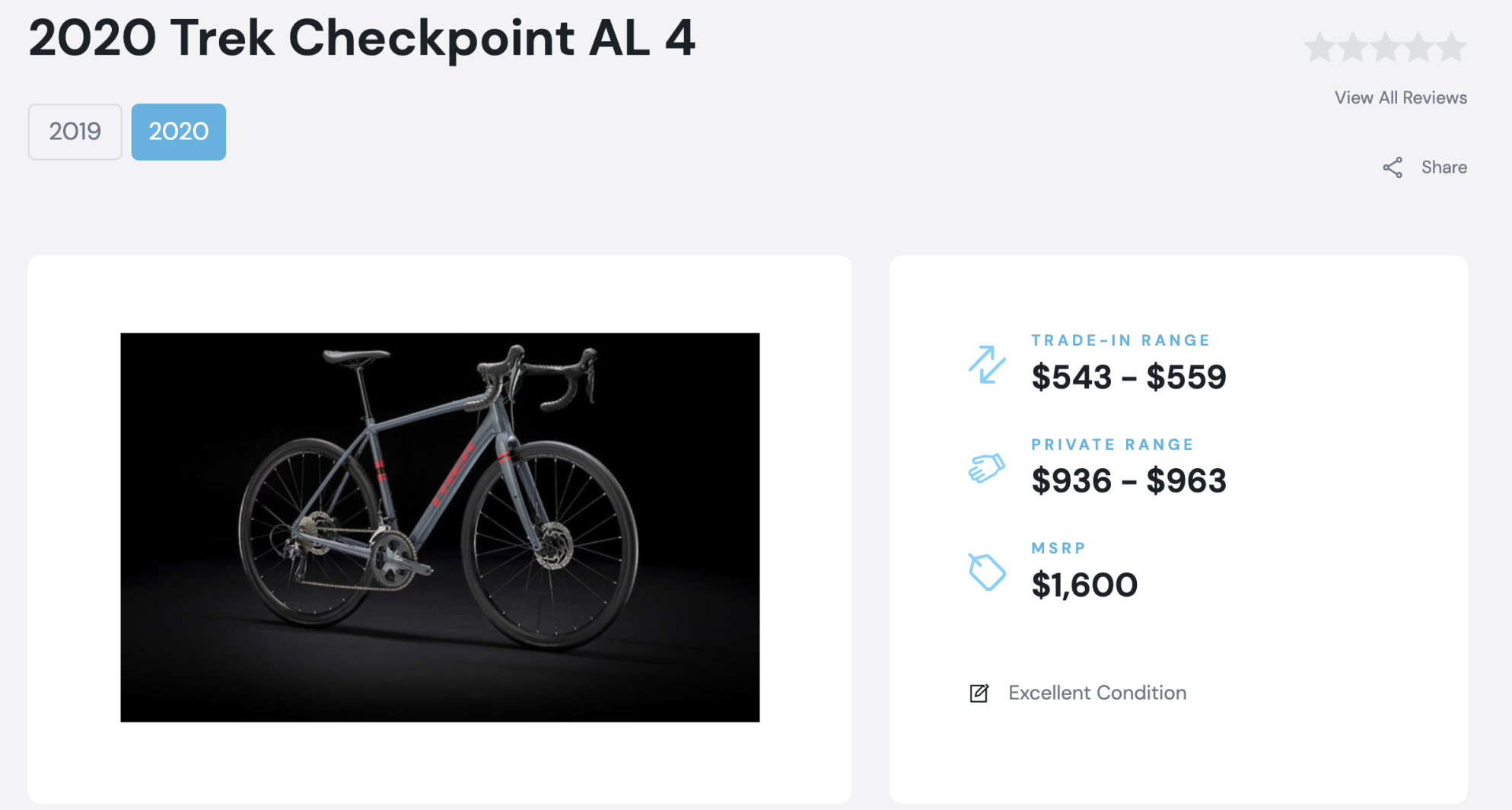This screenshot has width=1512, height=810.
Task: Click the 2020 Trek Checkpoint AL 4 title
Action: point(362,38)
